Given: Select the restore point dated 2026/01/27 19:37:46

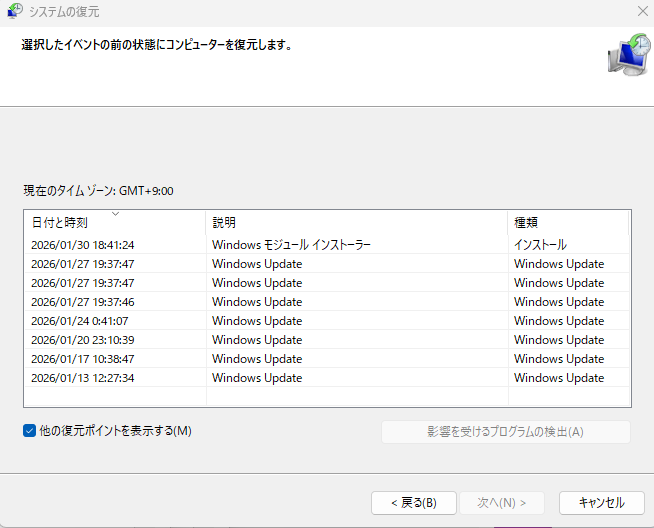Looking at the screenshot, I should 82,302.
